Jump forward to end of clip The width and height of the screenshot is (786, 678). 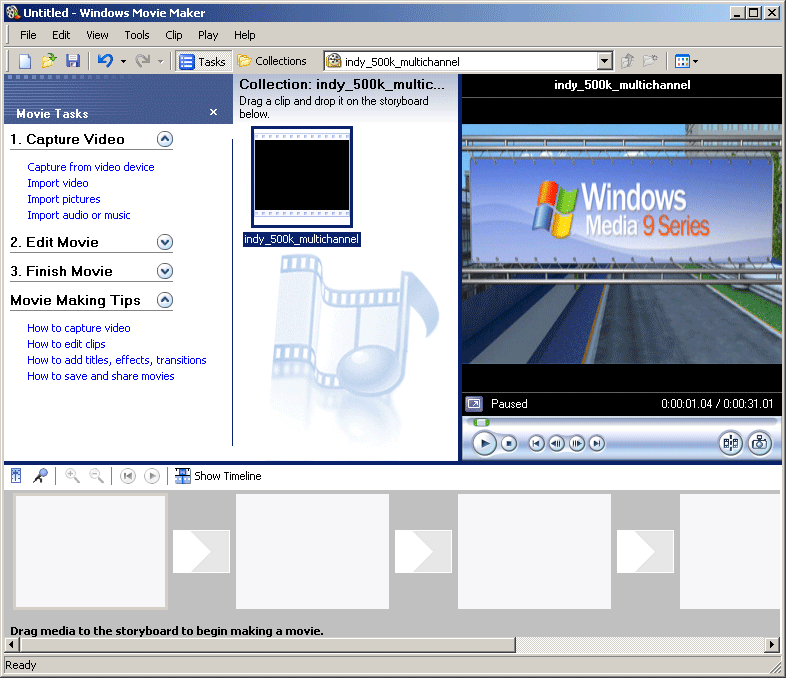[x=597, y=443]
